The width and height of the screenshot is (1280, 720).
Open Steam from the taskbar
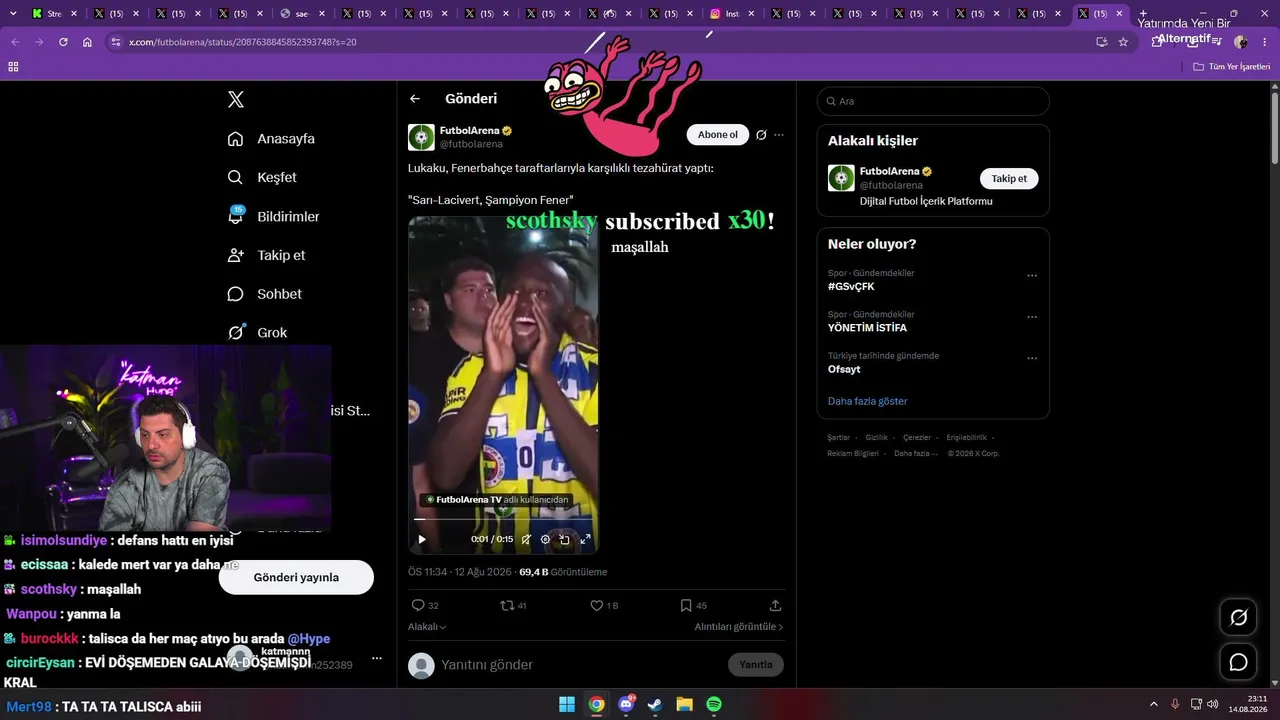pyautogui.click(x=655, y=704)
